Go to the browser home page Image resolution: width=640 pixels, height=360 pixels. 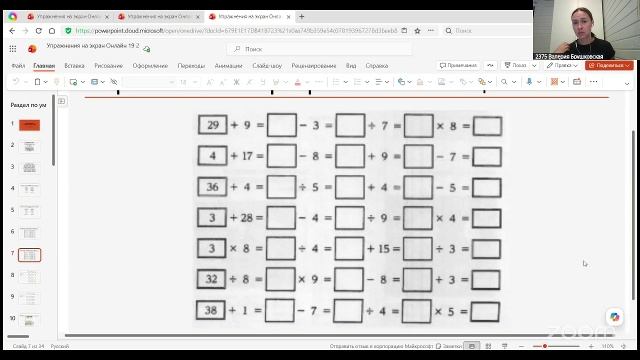click(x=52, y=31)
